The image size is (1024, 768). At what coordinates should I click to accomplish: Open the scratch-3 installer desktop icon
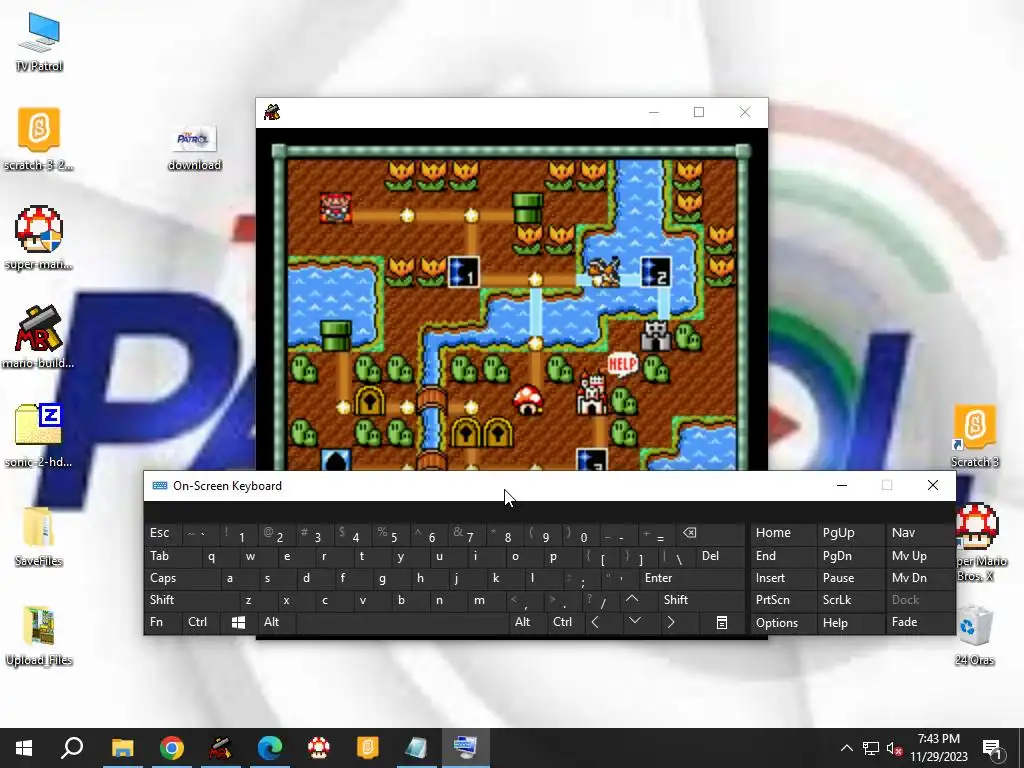(x=39, y=138)
